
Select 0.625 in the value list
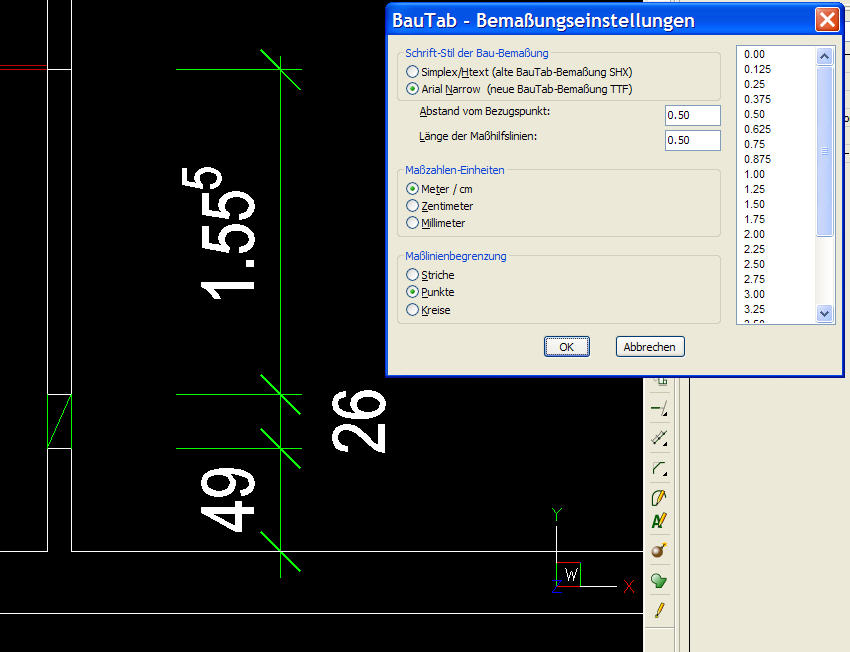pyautogui.click(x=757, y=129)
